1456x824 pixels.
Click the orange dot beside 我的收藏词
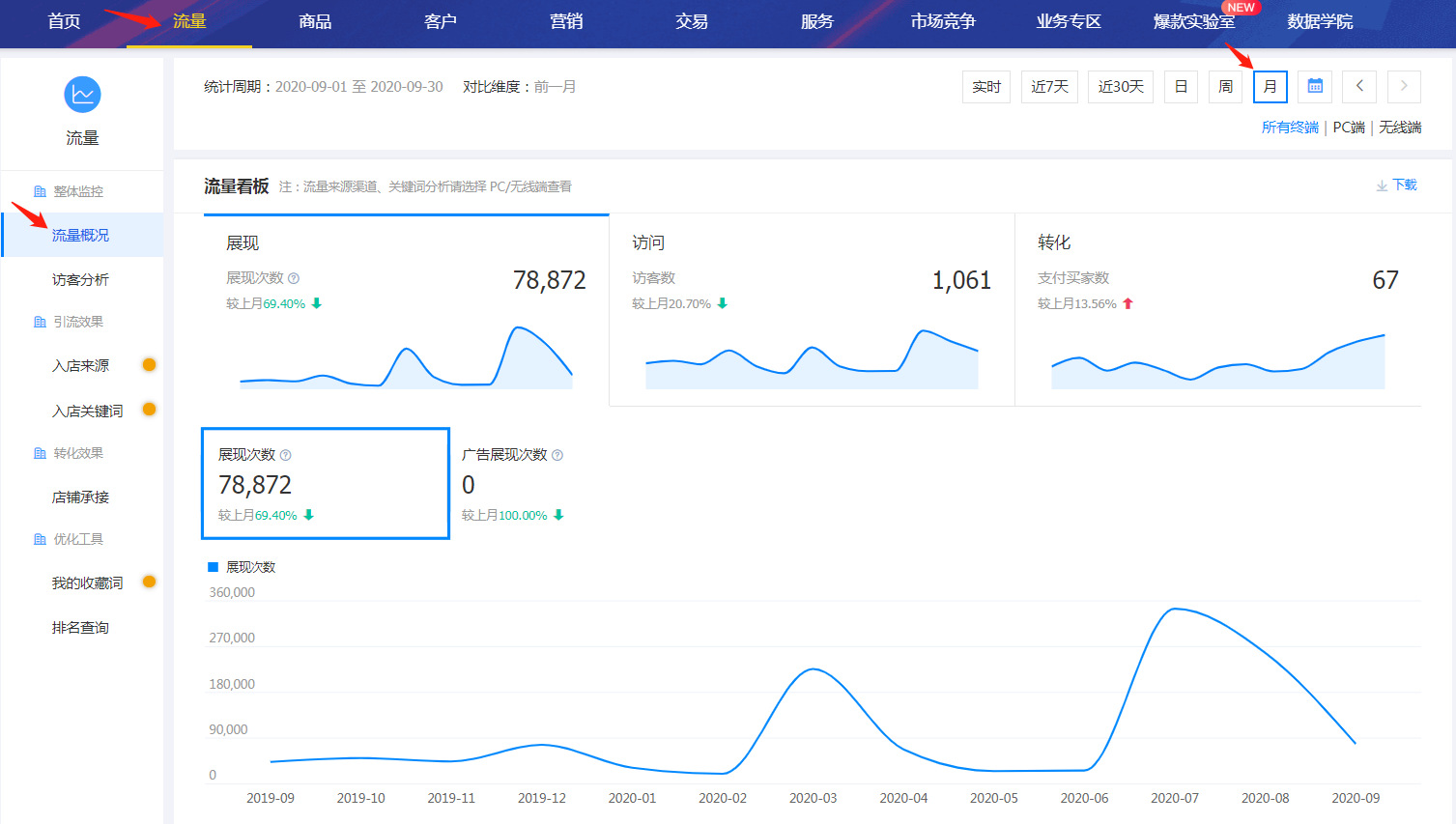[x=149, y=582]
